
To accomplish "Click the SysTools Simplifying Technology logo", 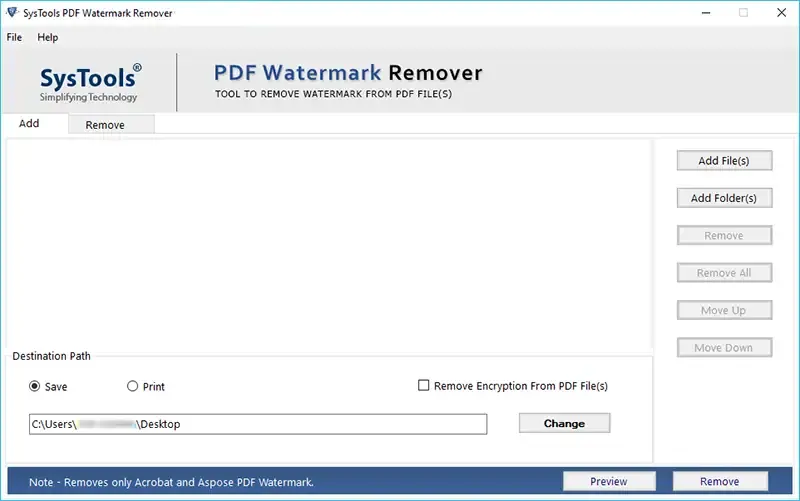I will tap(90, 83).
